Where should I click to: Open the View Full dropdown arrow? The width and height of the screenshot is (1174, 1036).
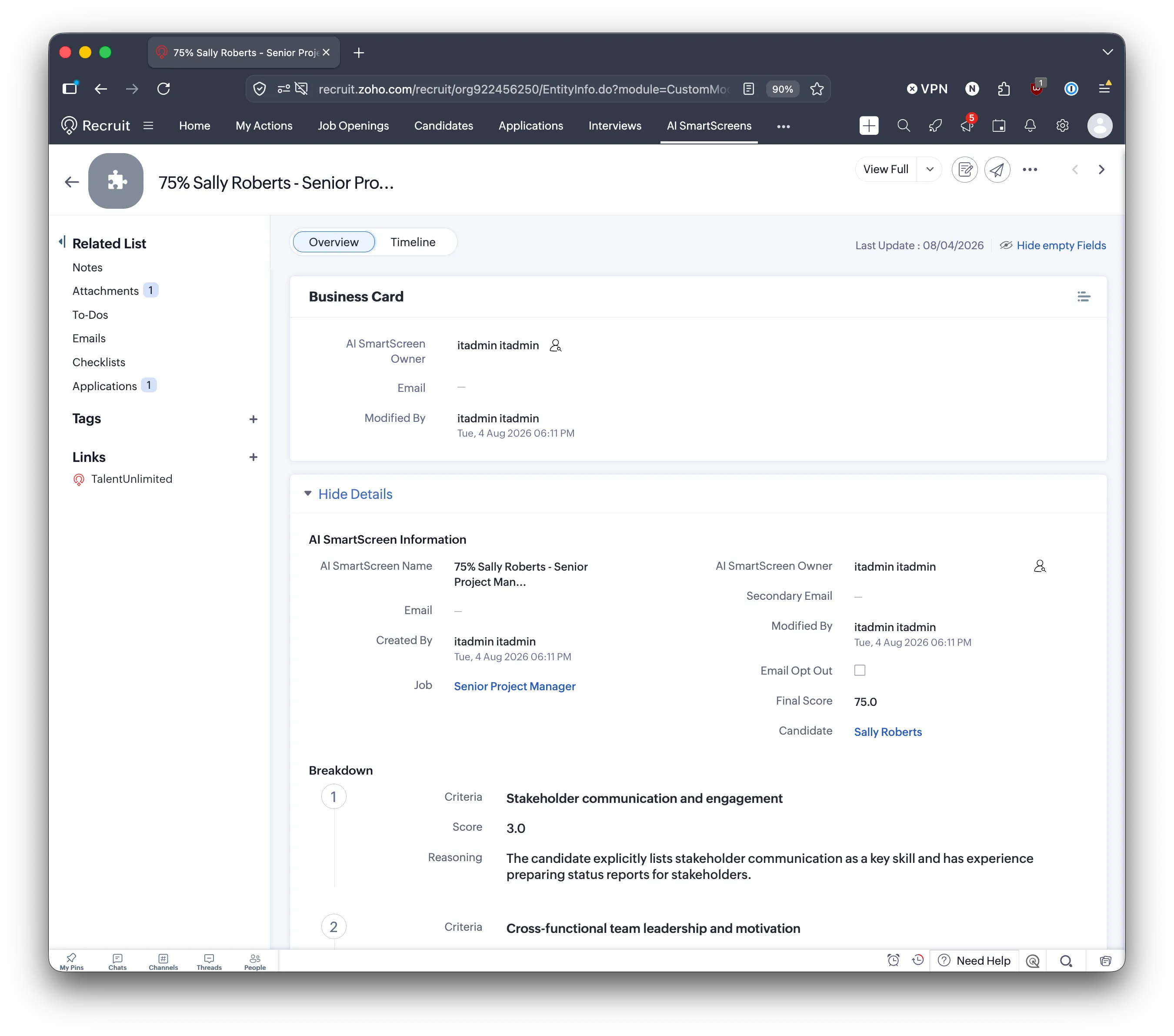[x=930, y=170]
